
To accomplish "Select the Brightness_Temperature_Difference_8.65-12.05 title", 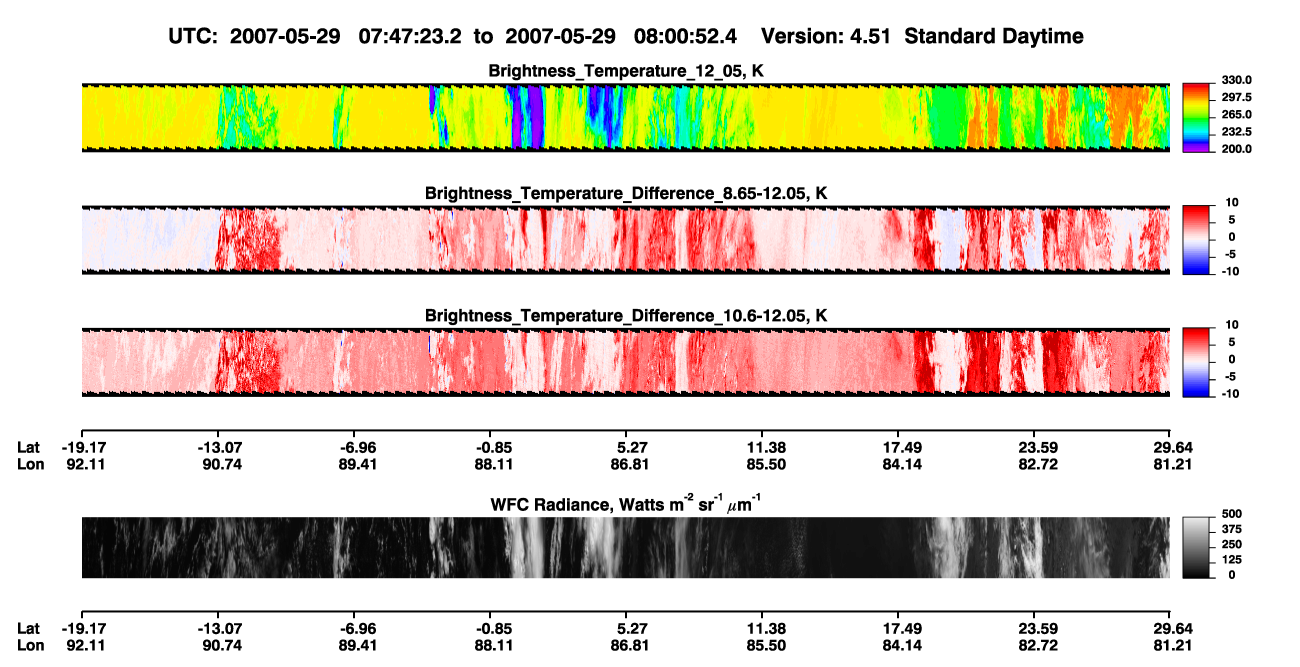I will 625,193.
